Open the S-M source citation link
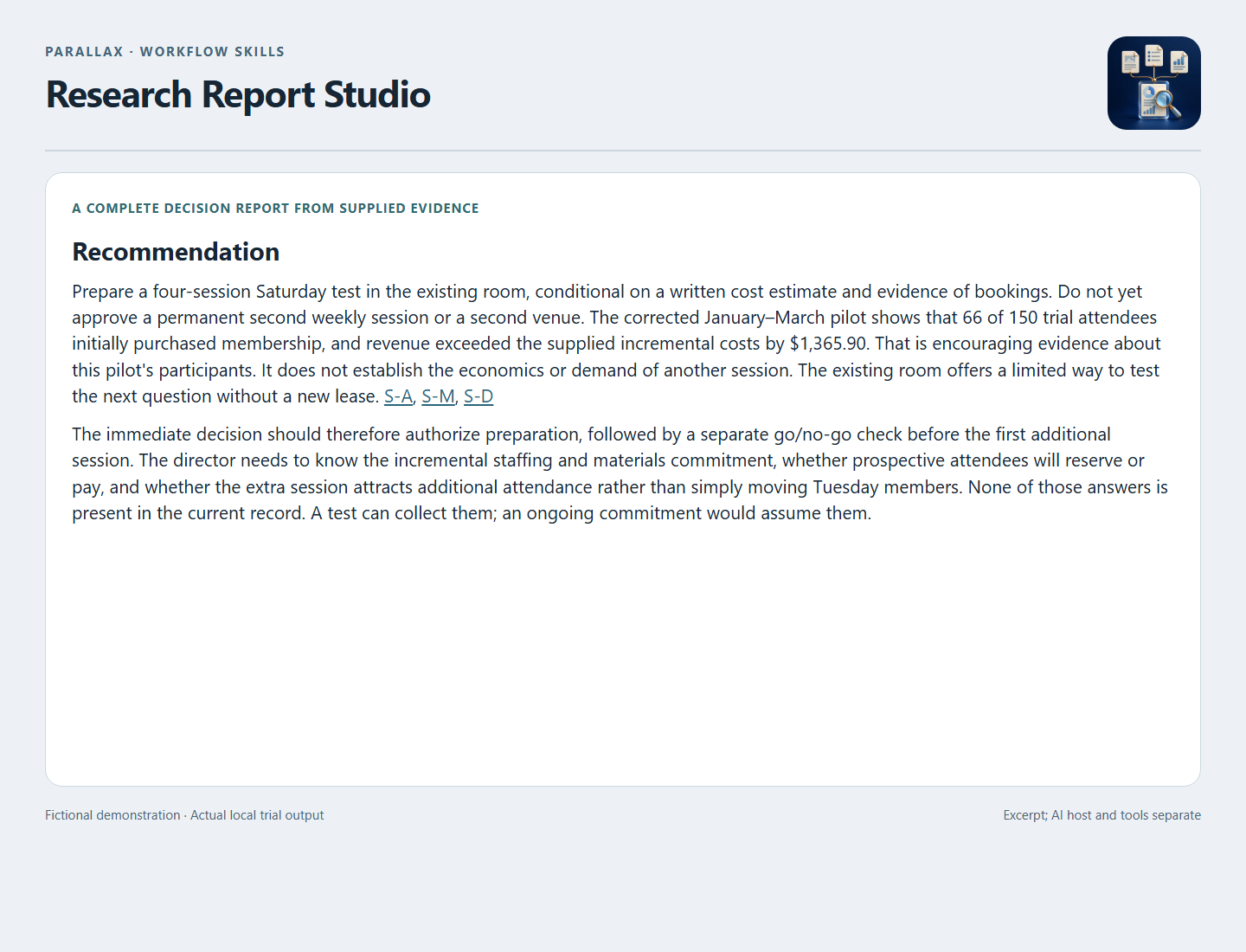 click(438, 396)
